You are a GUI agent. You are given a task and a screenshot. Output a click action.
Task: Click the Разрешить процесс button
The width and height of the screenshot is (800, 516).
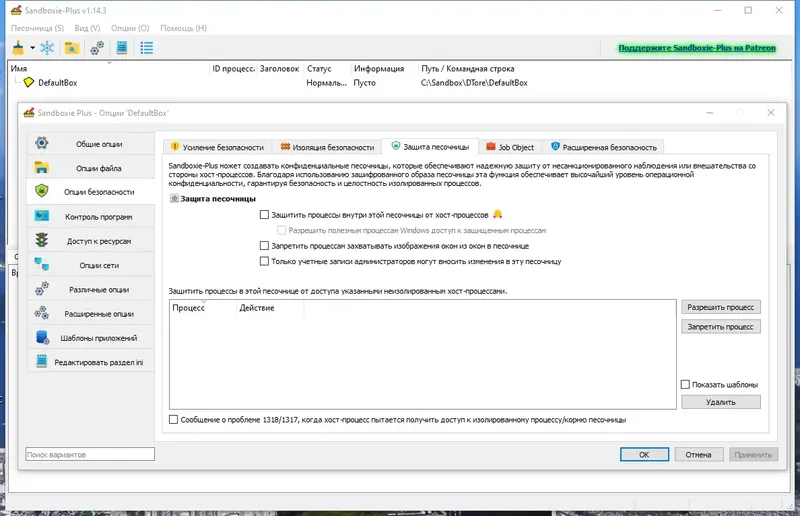pyautogui.click(x=720, y=307)
